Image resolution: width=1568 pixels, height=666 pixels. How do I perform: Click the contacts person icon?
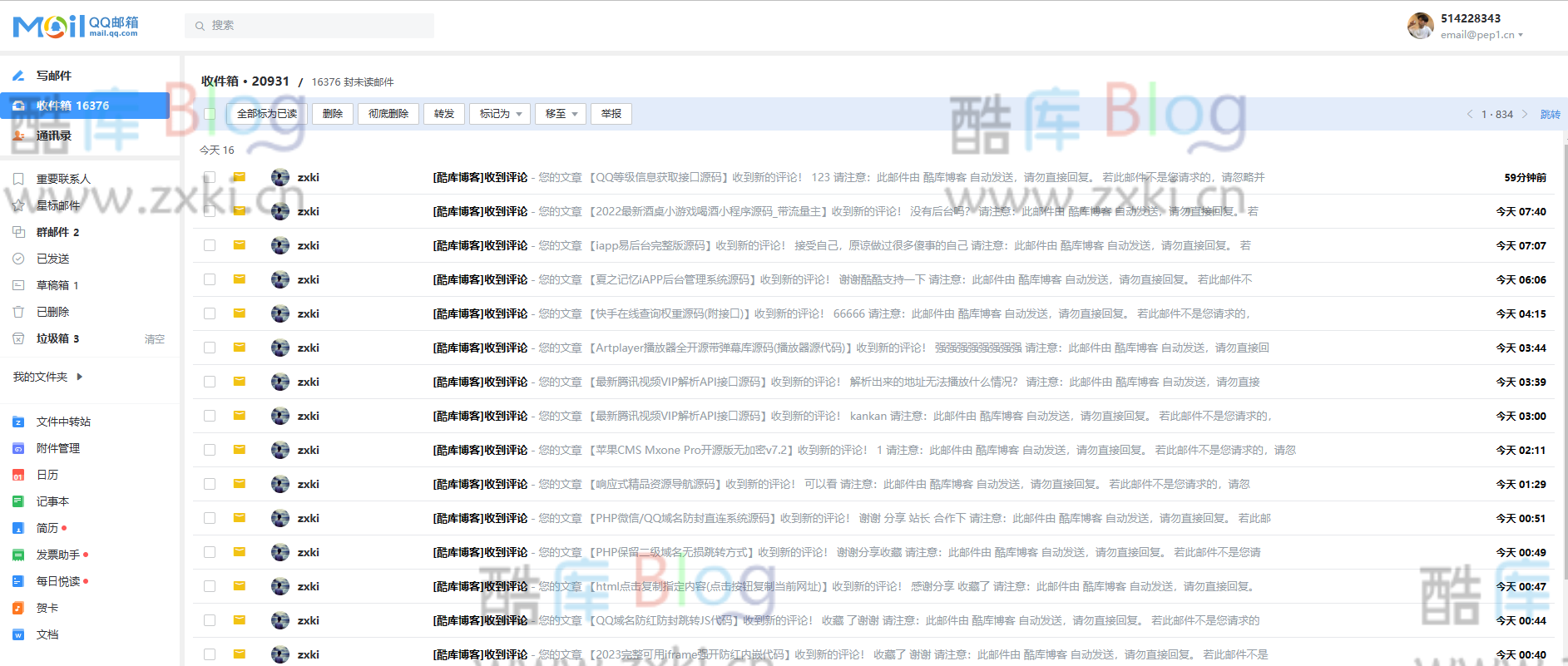coord(18,136)
